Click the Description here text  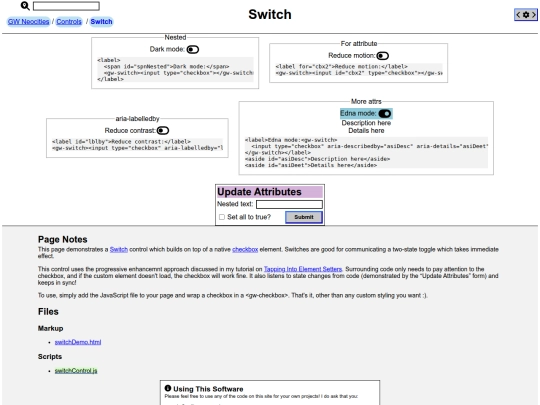[366, 123]
